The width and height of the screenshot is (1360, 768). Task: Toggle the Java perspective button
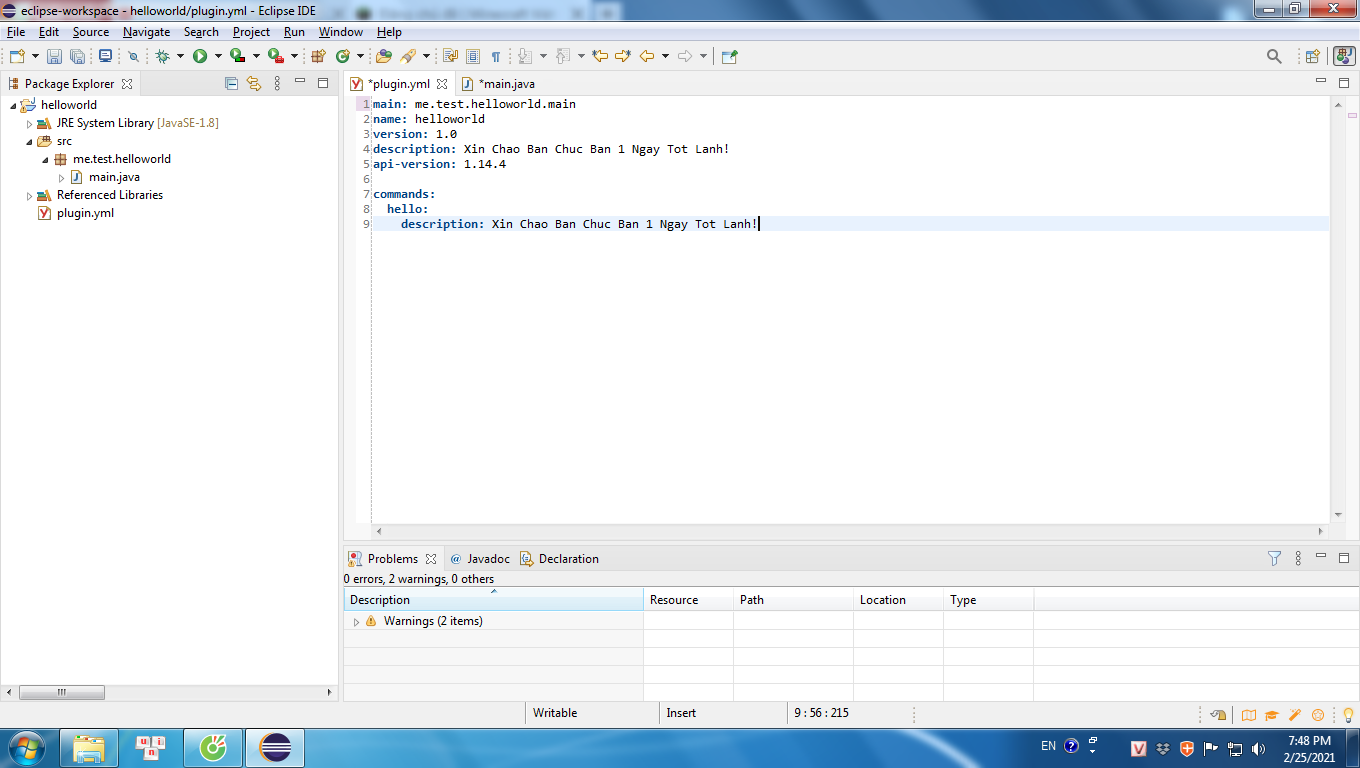(1344, 57)
